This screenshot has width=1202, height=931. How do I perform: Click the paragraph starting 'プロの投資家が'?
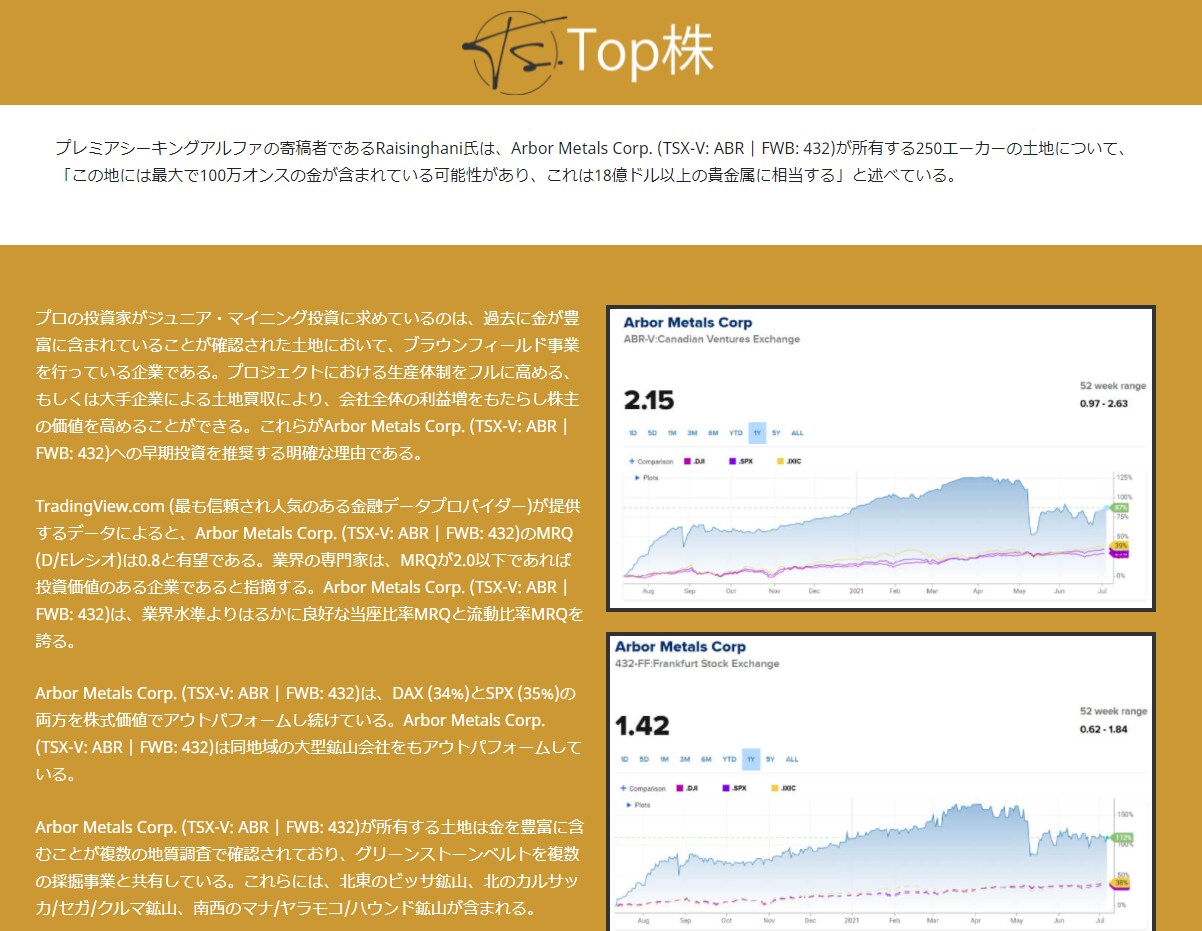[308, 386]
